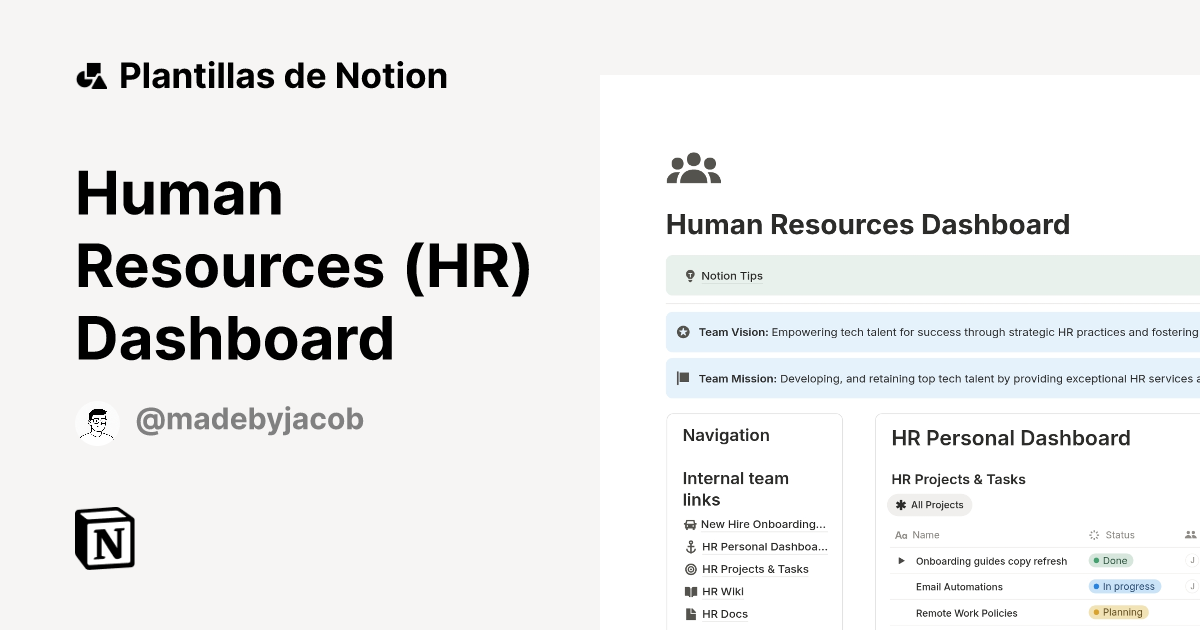Click the lightbulb icon in Notion Tips banner
1200x630 pixels.
coord(690,275)
